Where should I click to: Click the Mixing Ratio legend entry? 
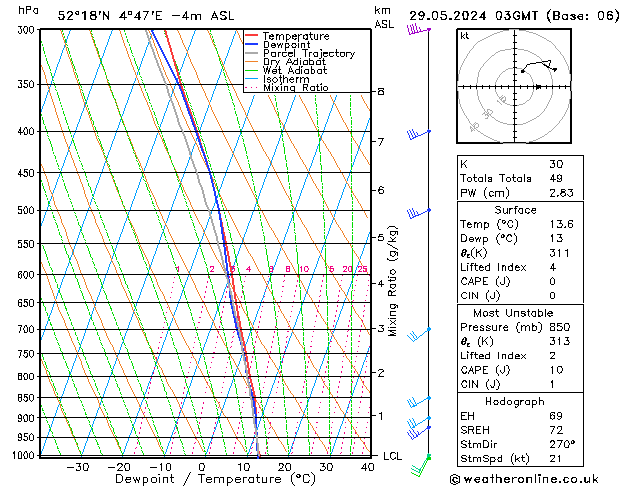click(x=287, y=87)
